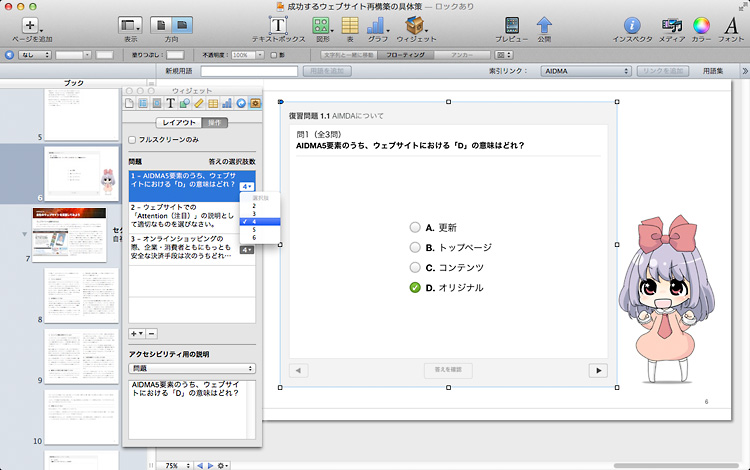Select the Widget inspector gear icon
Viewport: 750px width, 470px height.
tap(255, 103)
